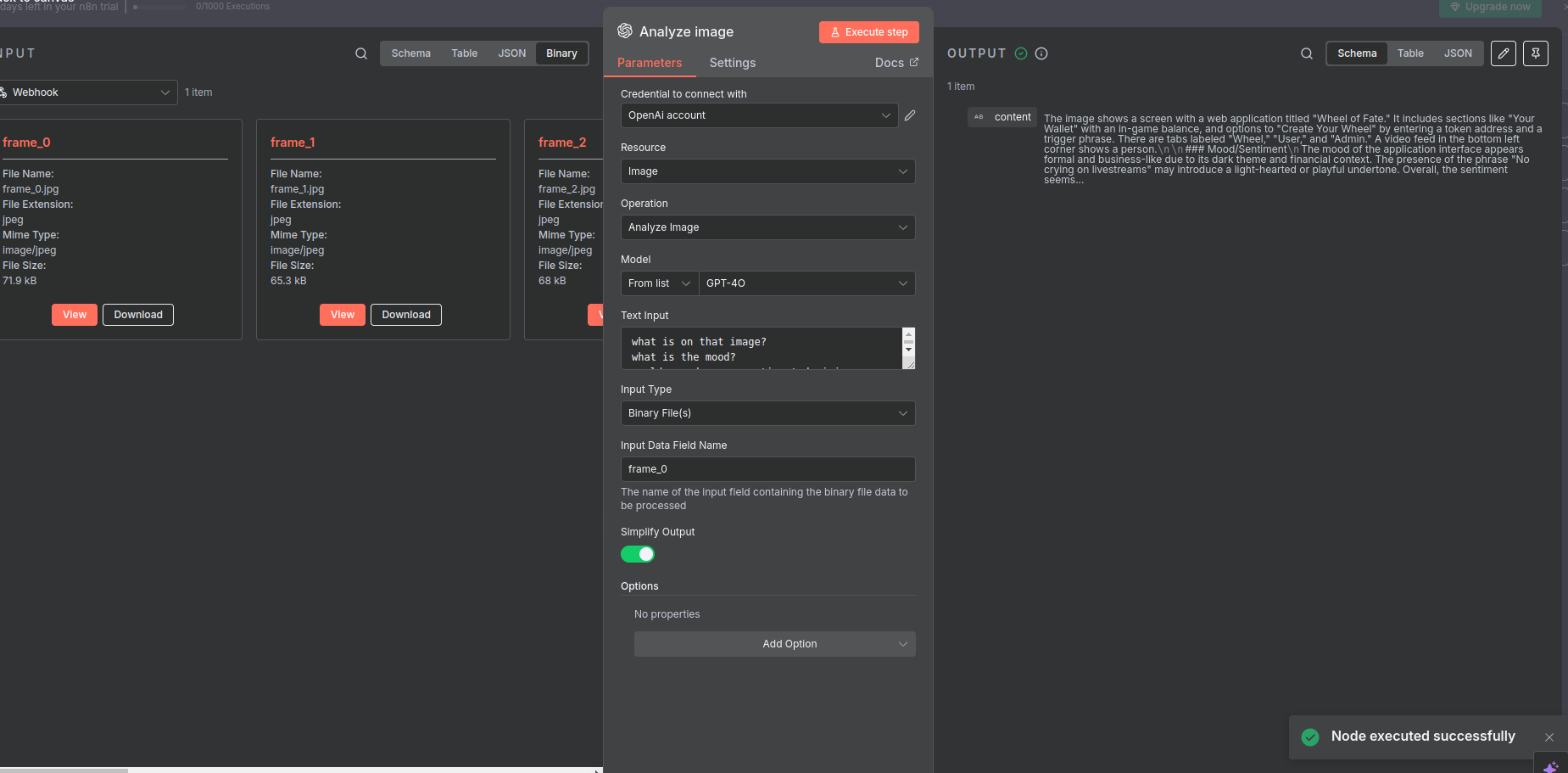Select the input Table view tab
This screenshot has width=1568, height=773.
click(x=464, y=53)
